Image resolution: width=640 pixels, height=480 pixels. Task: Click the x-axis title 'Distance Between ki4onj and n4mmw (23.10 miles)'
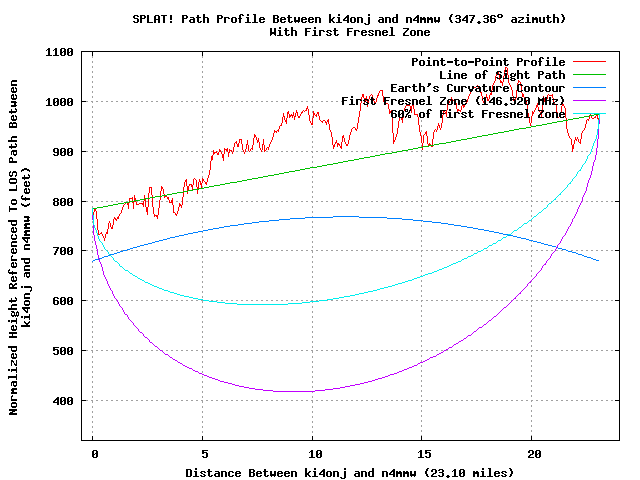pyautogui.click(x=349, y=473)
